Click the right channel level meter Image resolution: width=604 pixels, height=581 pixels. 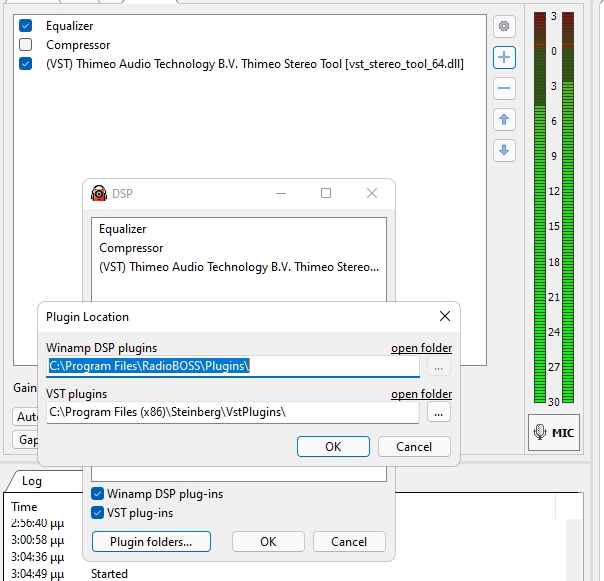(x=568, y=208)
